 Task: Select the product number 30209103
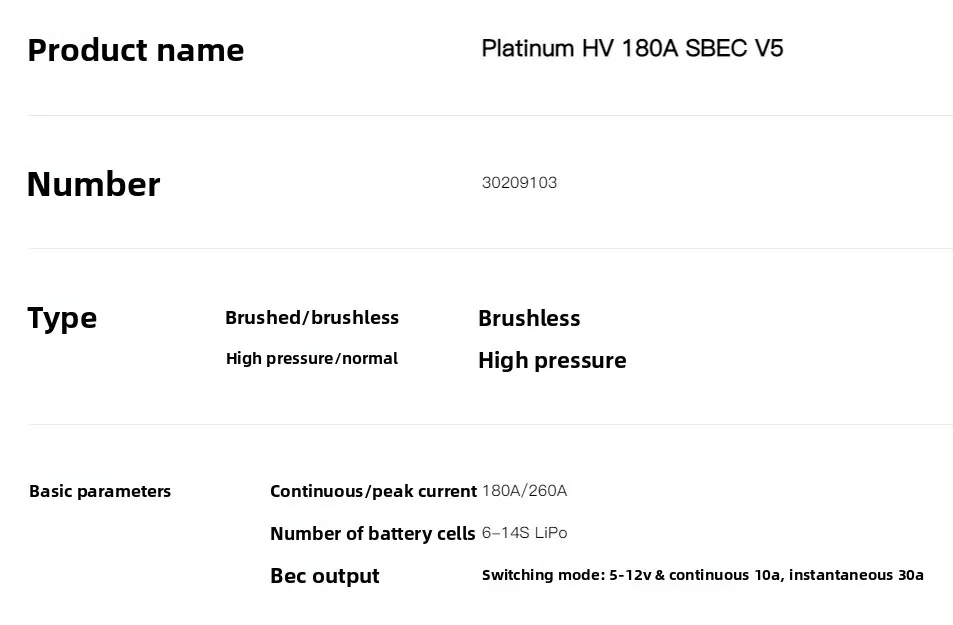point(519,182)
